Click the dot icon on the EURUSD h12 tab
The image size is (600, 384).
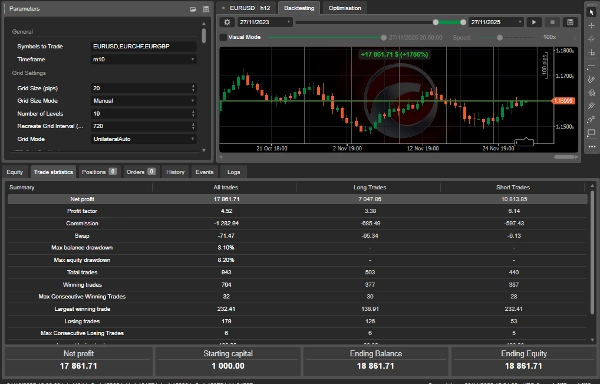click(x=223, y=8)
